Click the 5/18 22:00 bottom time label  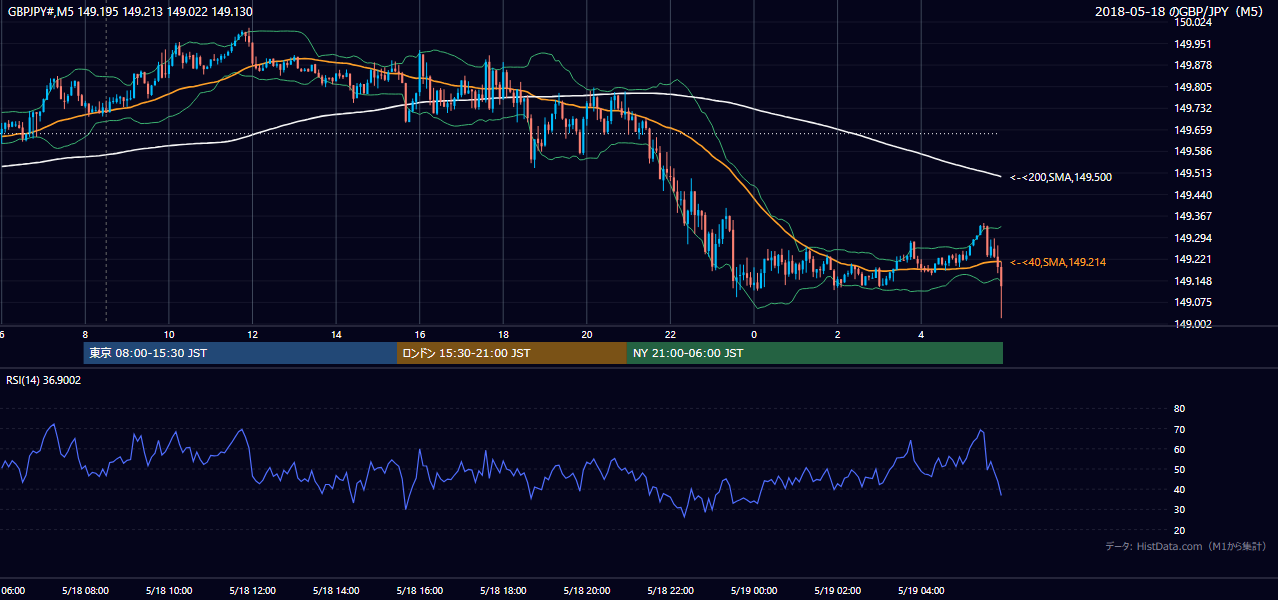pyautogui.click(x=670, y=591)
